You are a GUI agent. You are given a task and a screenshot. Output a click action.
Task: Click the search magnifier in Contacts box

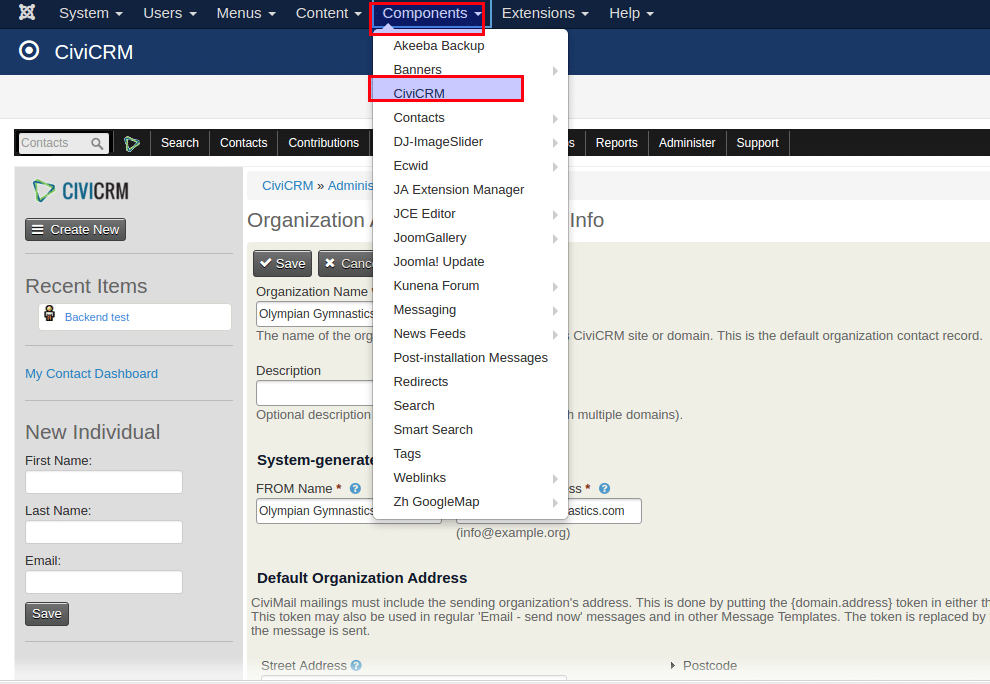point(97,143)
